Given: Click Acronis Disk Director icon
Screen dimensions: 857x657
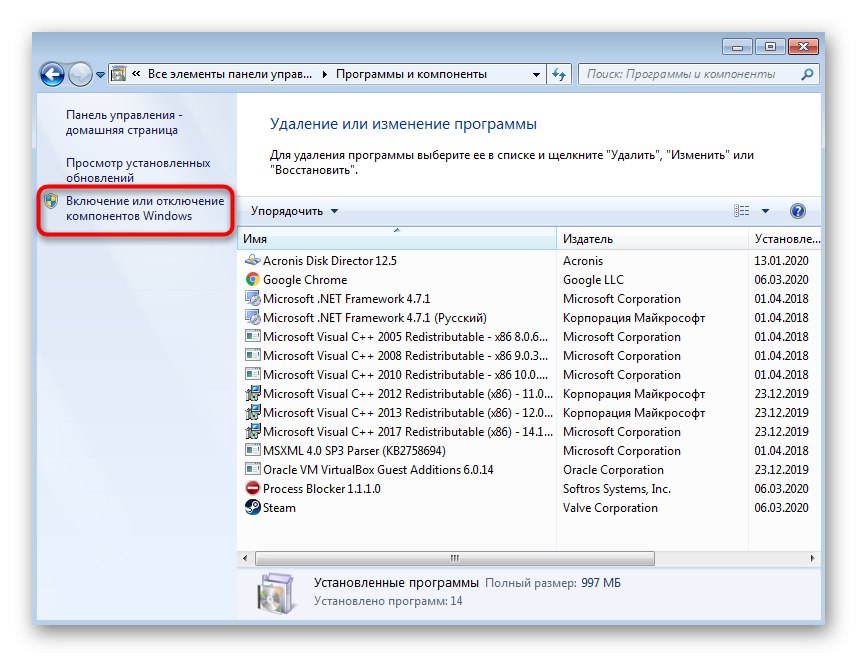Looking at the screenshot, I should pos(253,260).
